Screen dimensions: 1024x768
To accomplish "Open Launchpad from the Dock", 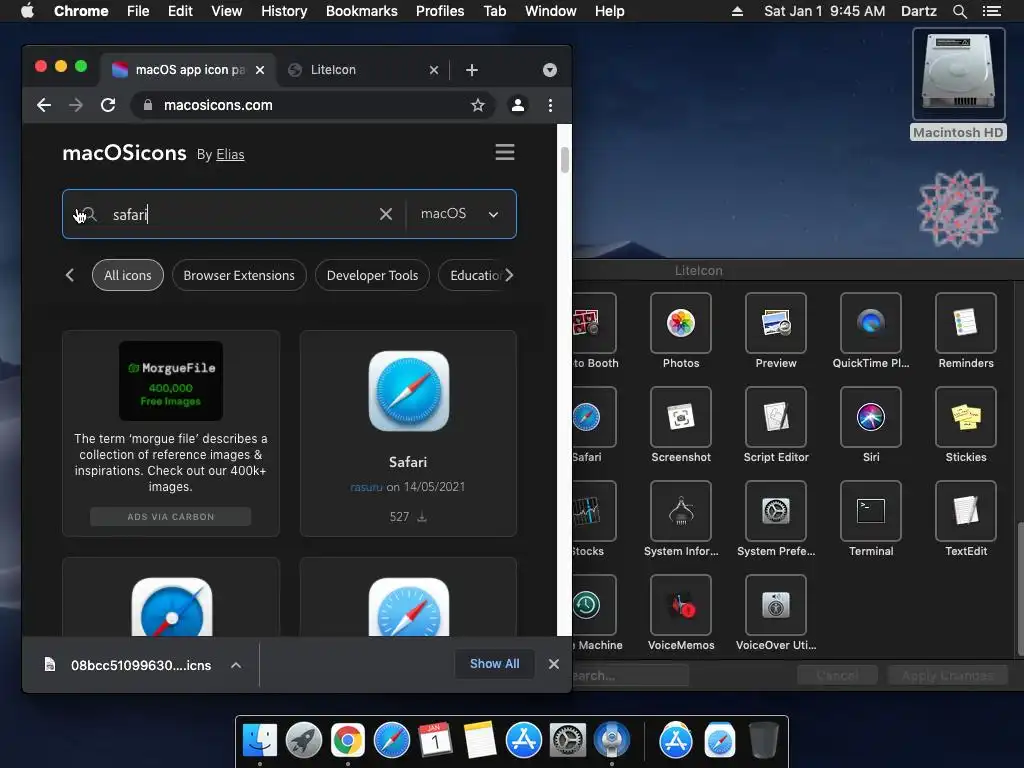I will tap(304, 740).
